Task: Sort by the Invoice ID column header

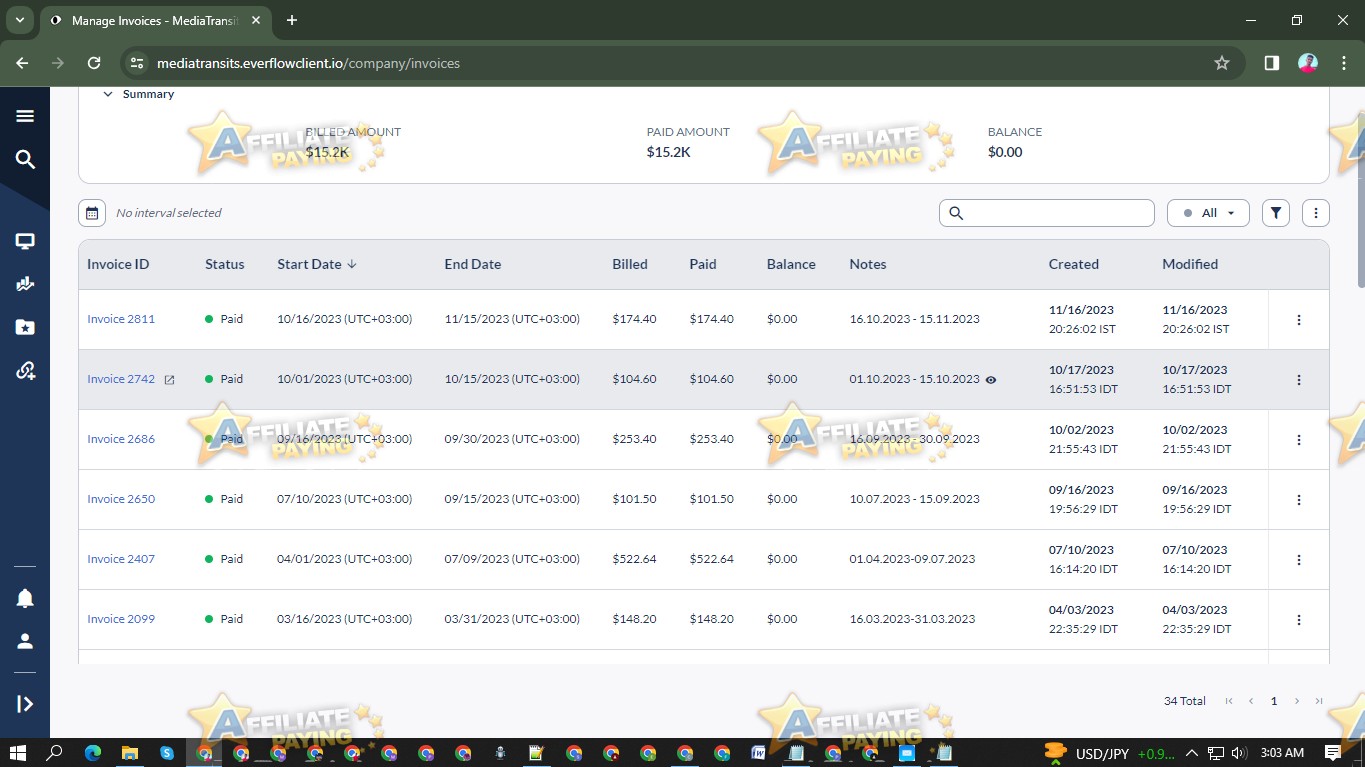Action: pyautogui.click(x=118, y=264)
